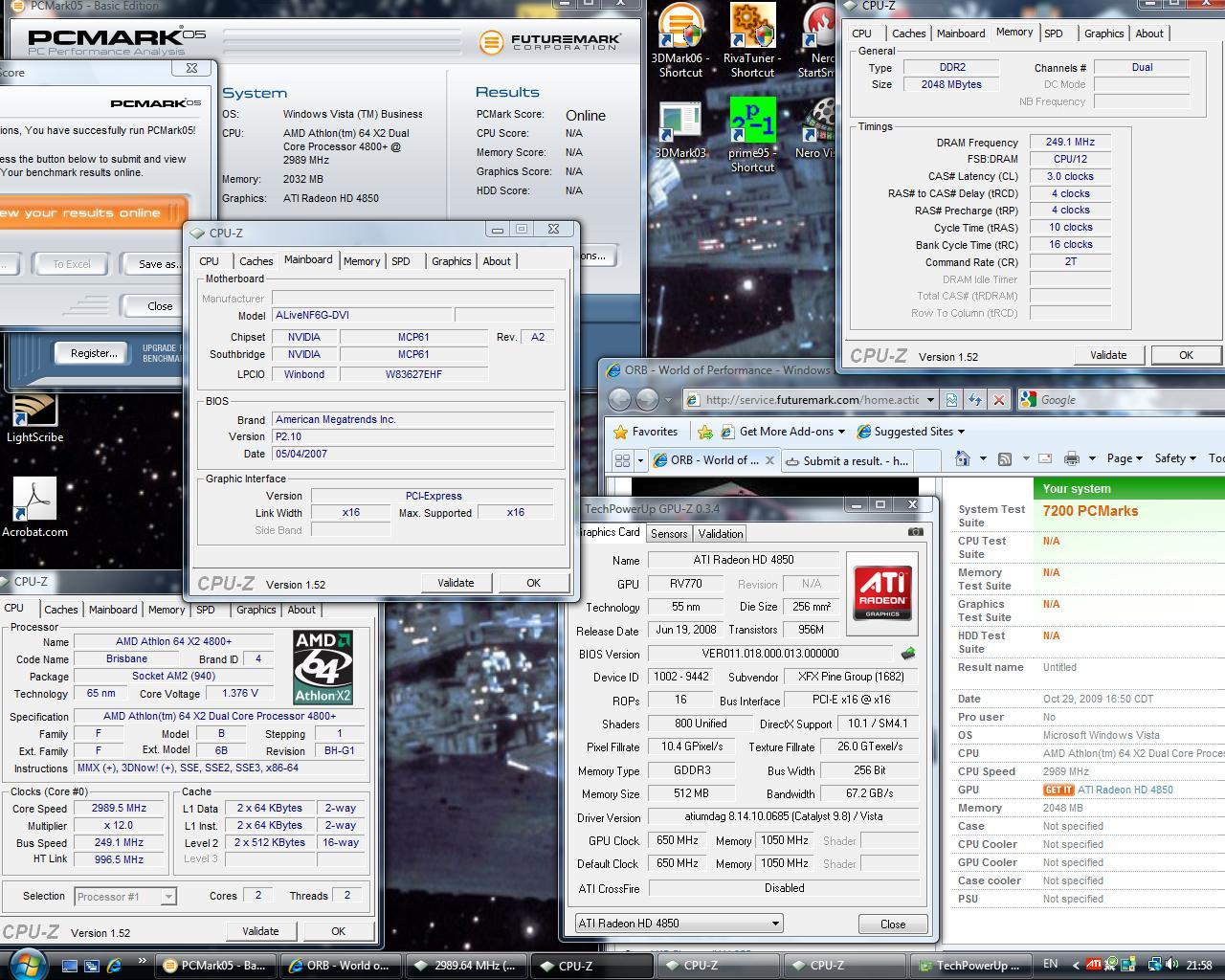This screenshot has width=1225, height=980.
Task: Click the GPU-Z screenshot camera icon
Action: (x=916, y=532)
